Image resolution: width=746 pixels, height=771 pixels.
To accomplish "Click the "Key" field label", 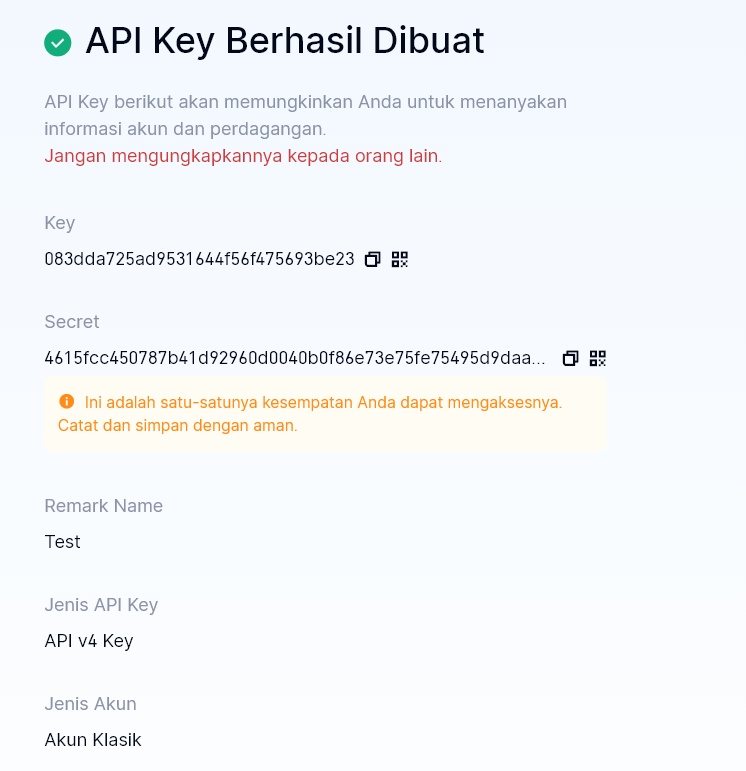I will pyautogui.click(x=60, y=223).
